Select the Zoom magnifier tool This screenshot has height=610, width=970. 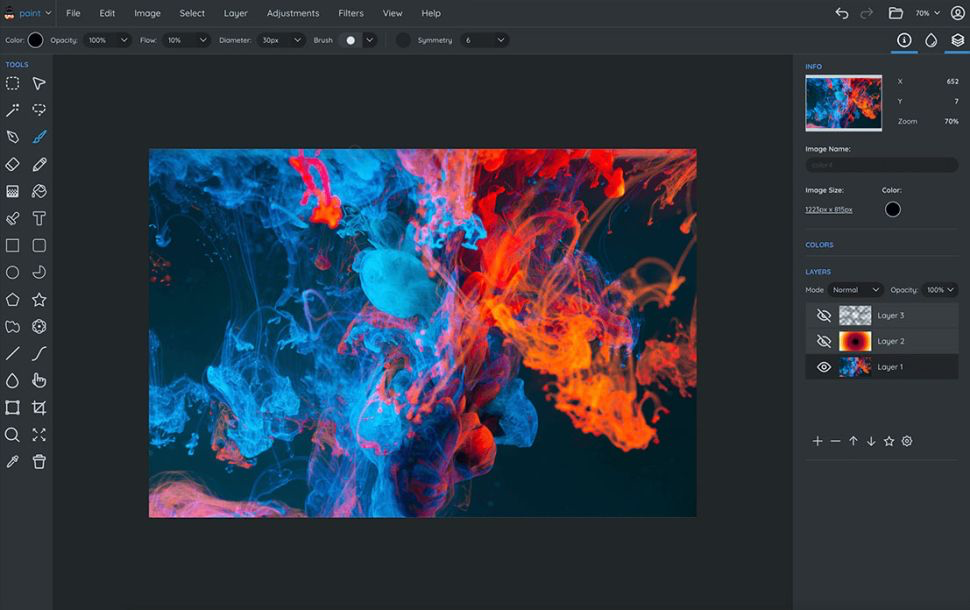[13, 434]
